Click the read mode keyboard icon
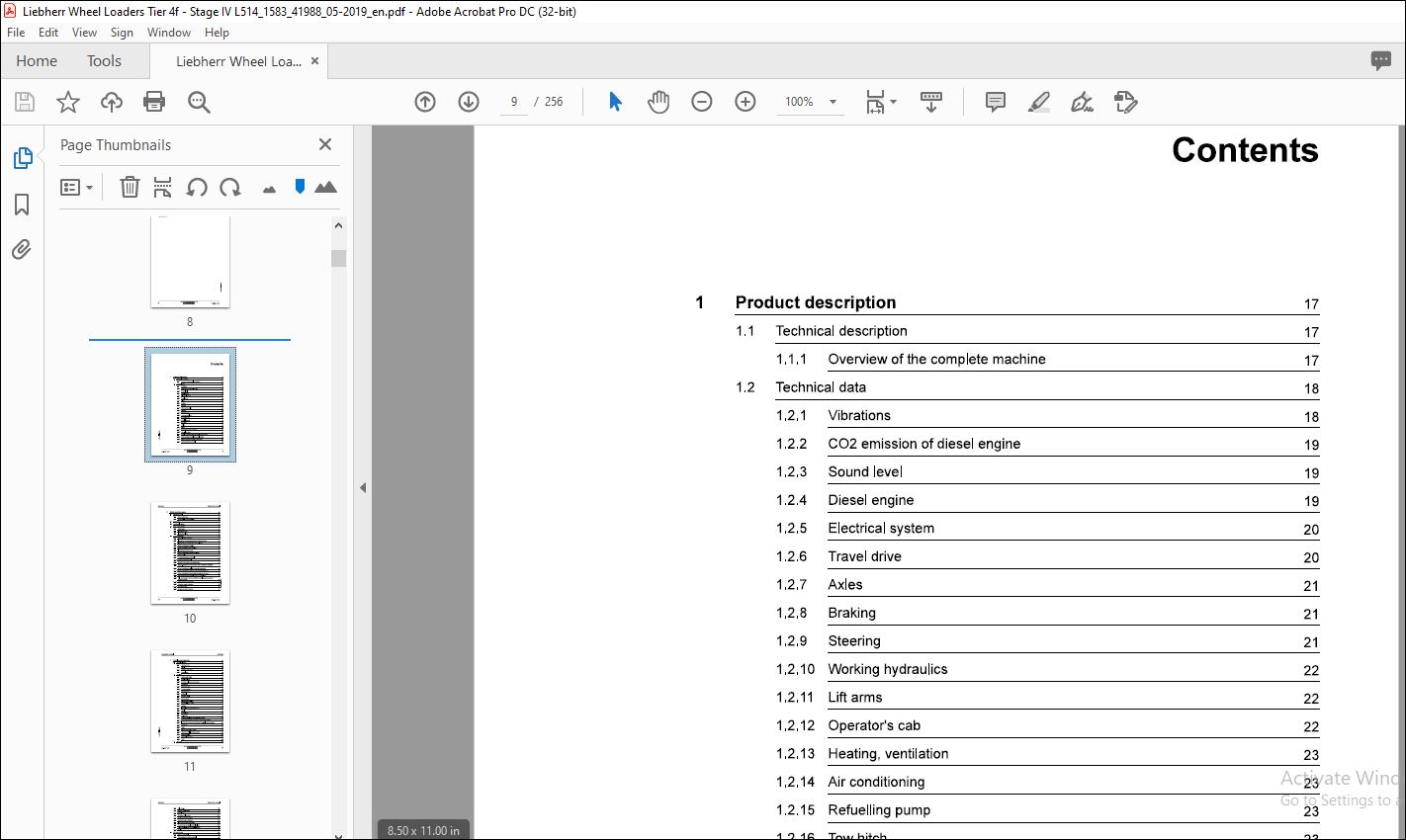This screenshot has height=840, width=1406. point(931,102)
